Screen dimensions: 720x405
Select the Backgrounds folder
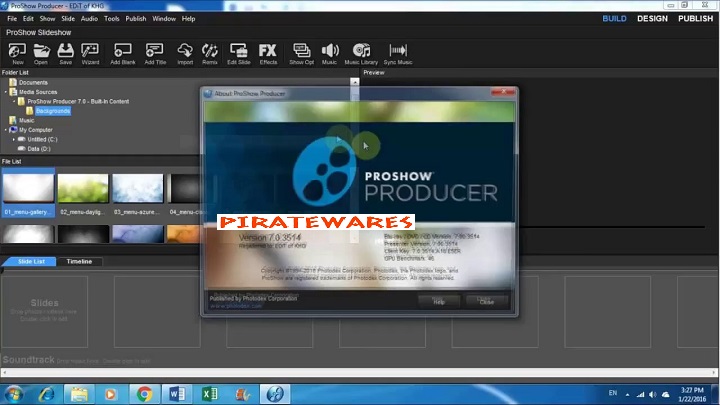[53, 111]
